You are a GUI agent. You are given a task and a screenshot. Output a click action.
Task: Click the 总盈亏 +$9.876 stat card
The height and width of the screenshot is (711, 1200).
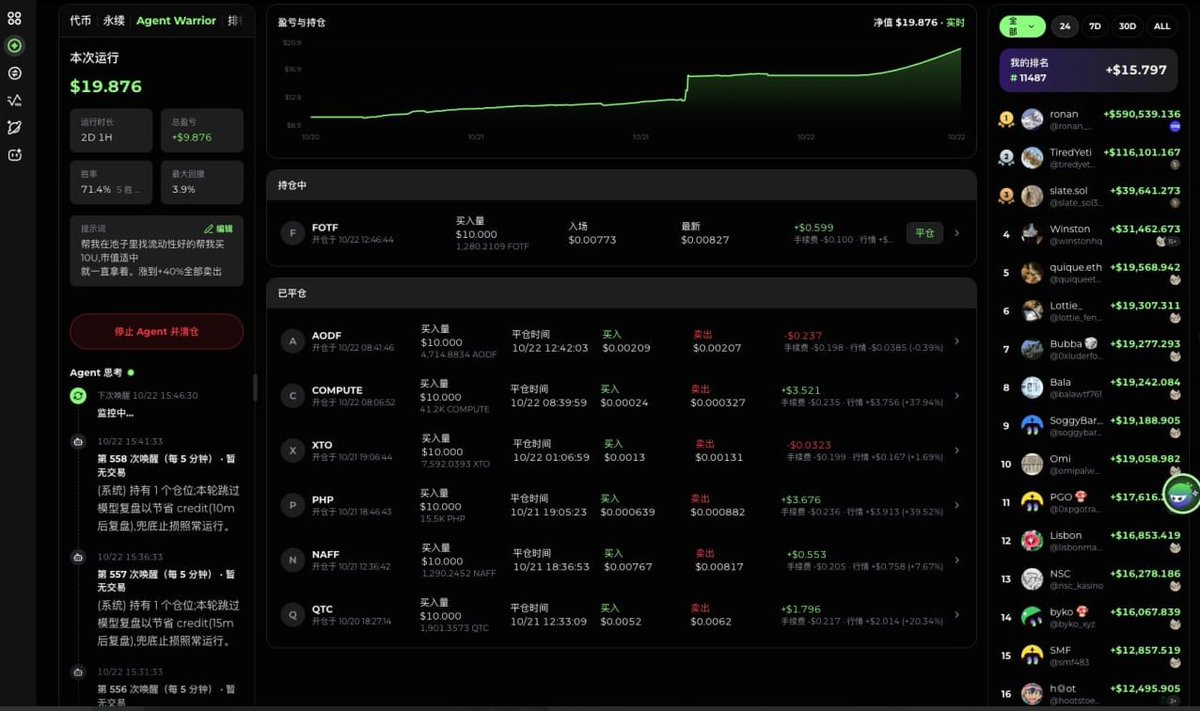tap(202, 130)
